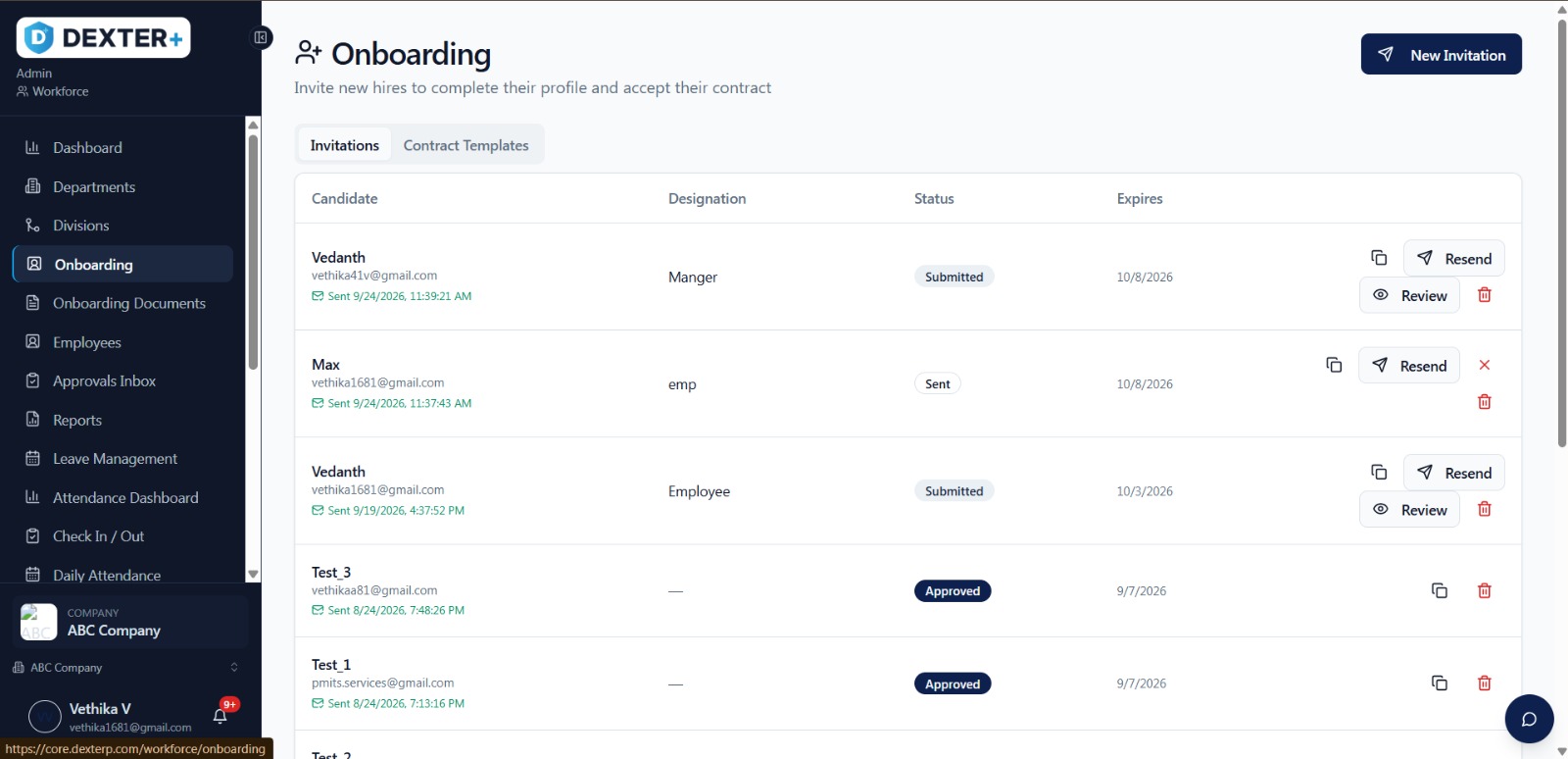Viewport: 1568px width, 759px height.
Task: Click the sidebar navigation scrollbar
Action: tap(253, 252)
